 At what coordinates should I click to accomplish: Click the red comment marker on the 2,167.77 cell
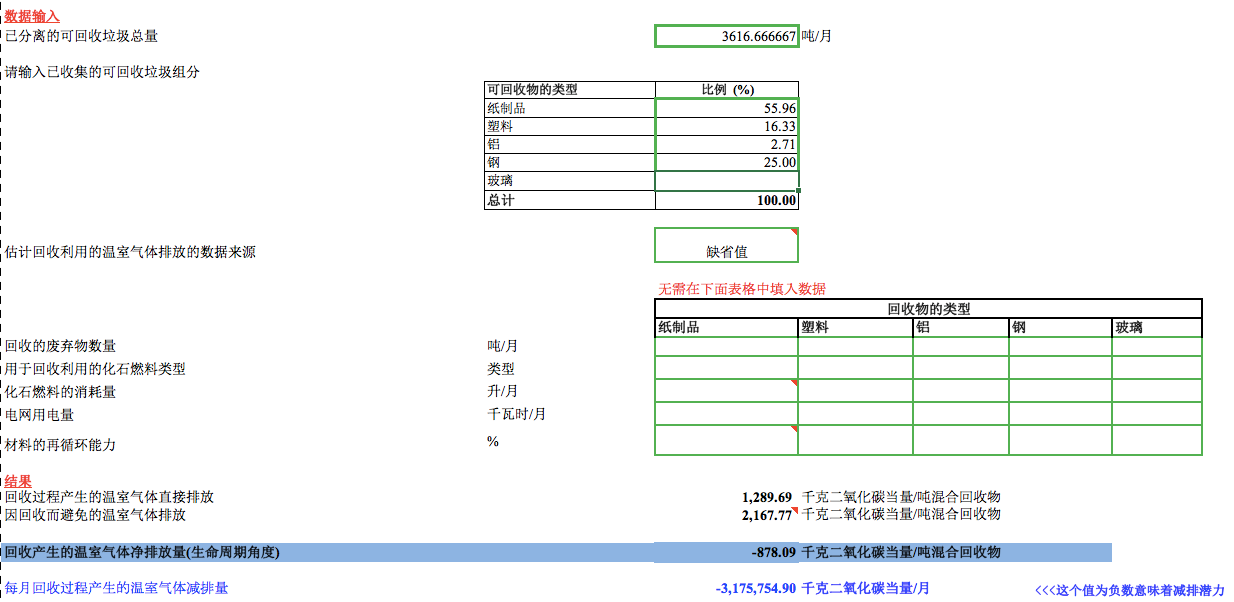(794, 510)
